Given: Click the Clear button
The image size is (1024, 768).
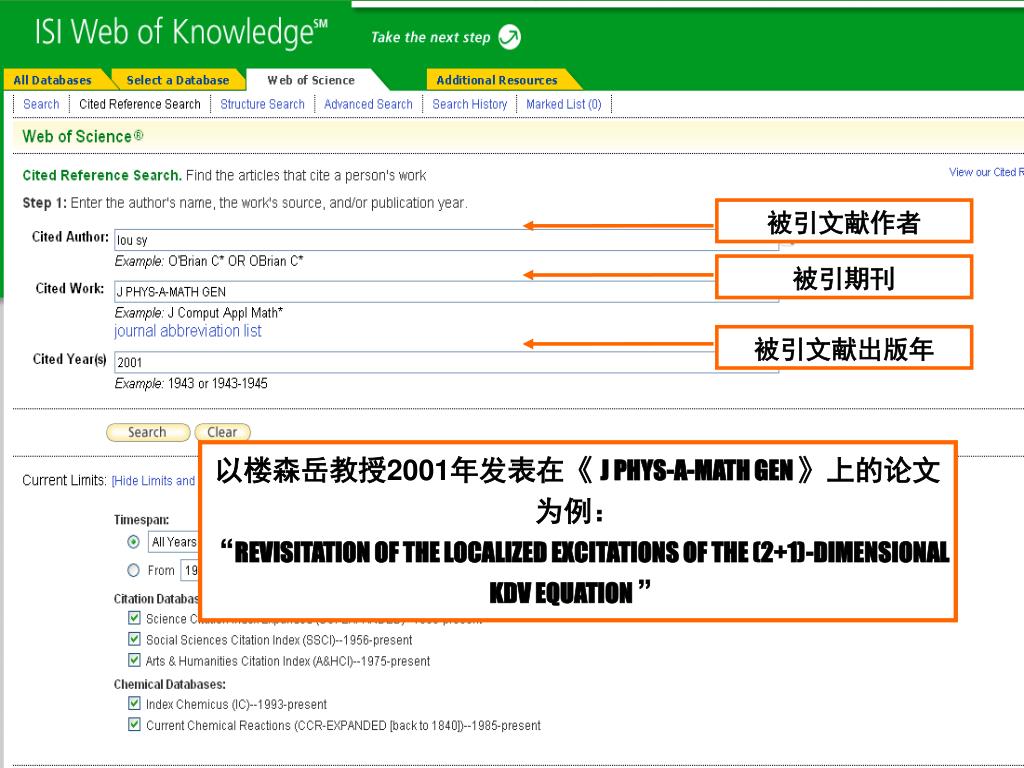Looking at the screenshot, I should (x=222, y=432).
